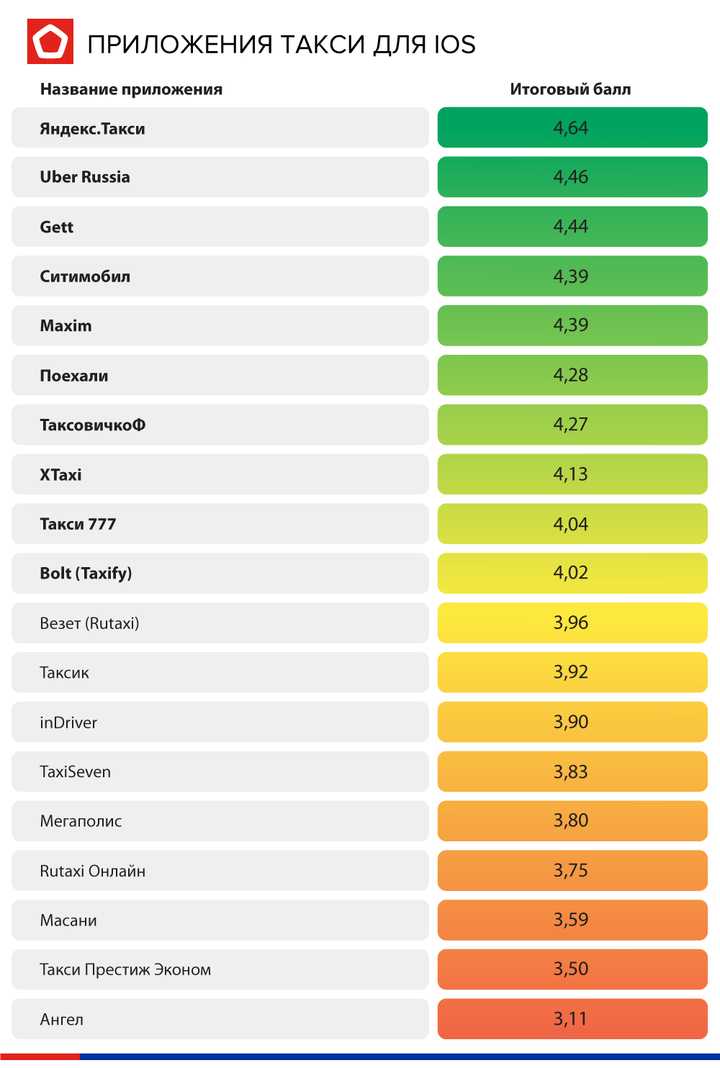Click the inDriver app name

pos(68,723)
